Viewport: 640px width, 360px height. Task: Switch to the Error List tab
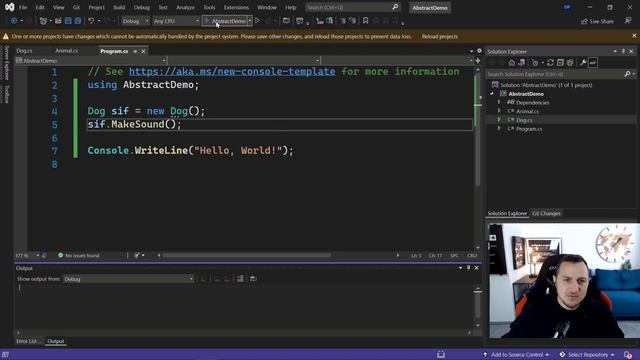[x=28, y=341]
